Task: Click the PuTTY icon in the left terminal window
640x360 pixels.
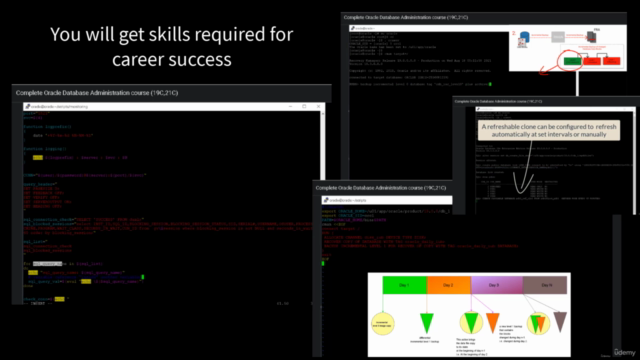Action: 28,107
